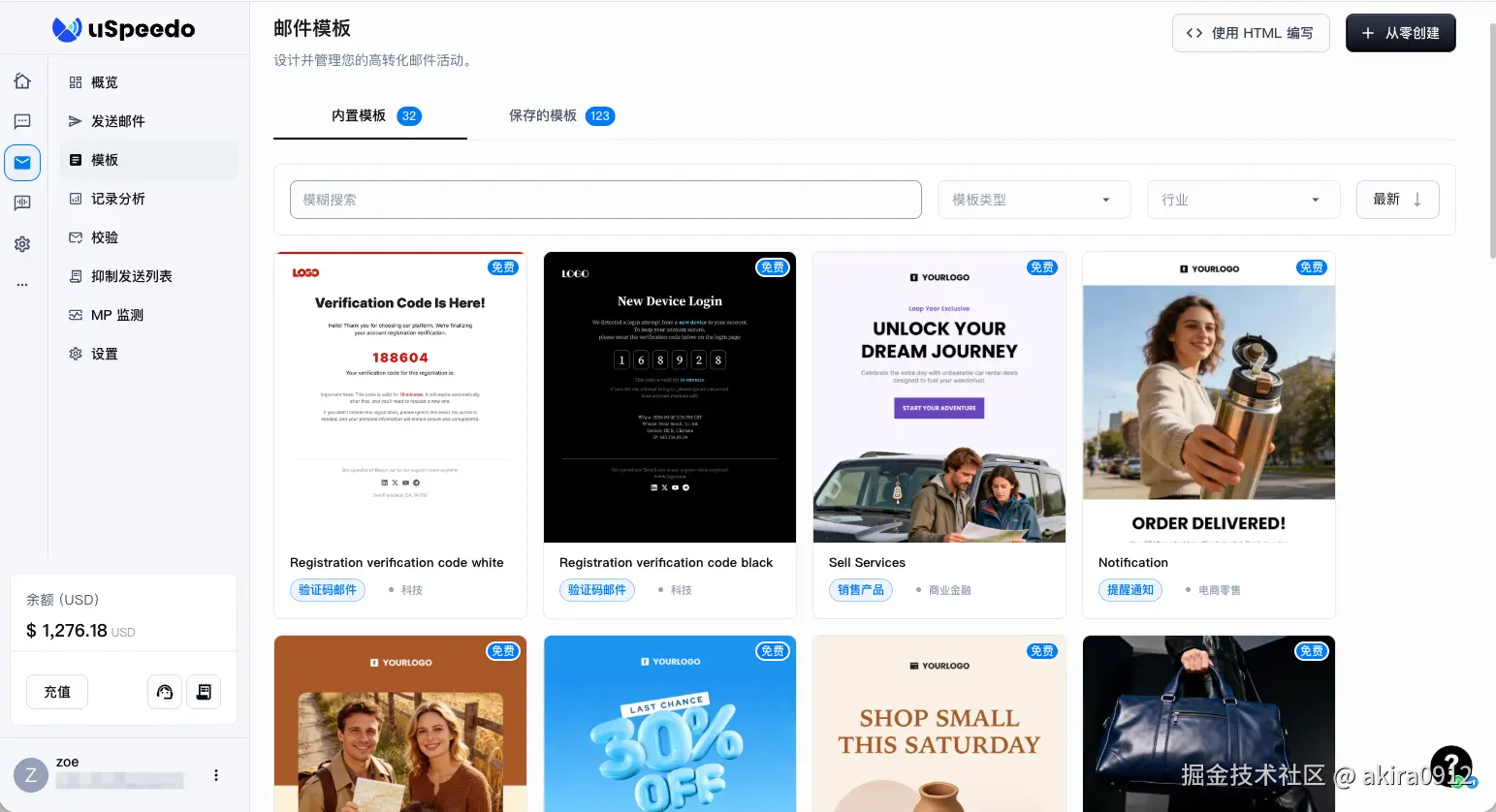Open the Order Delivered template thumbnail

point(1209,397)
